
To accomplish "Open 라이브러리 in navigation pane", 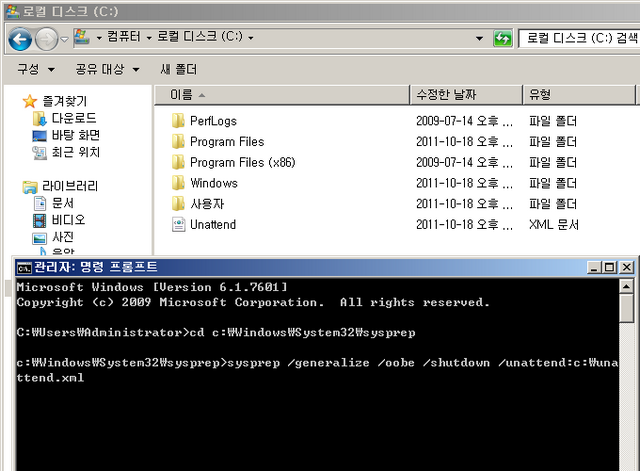I will tap(70, 186).
